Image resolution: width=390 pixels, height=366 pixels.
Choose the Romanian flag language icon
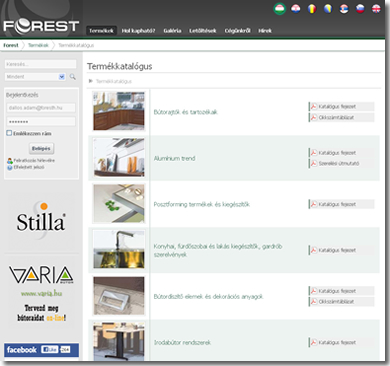pos(312,9)
